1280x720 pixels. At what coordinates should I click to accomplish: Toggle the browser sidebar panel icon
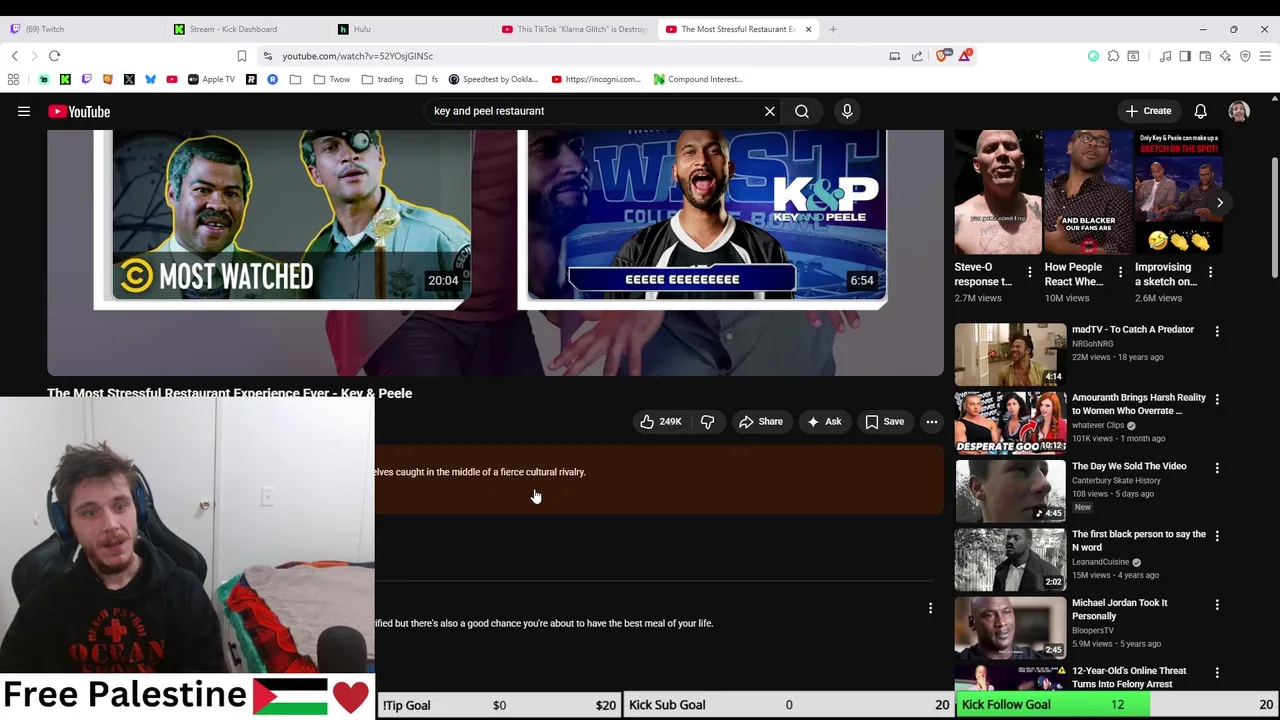(x=1185, y=56)
